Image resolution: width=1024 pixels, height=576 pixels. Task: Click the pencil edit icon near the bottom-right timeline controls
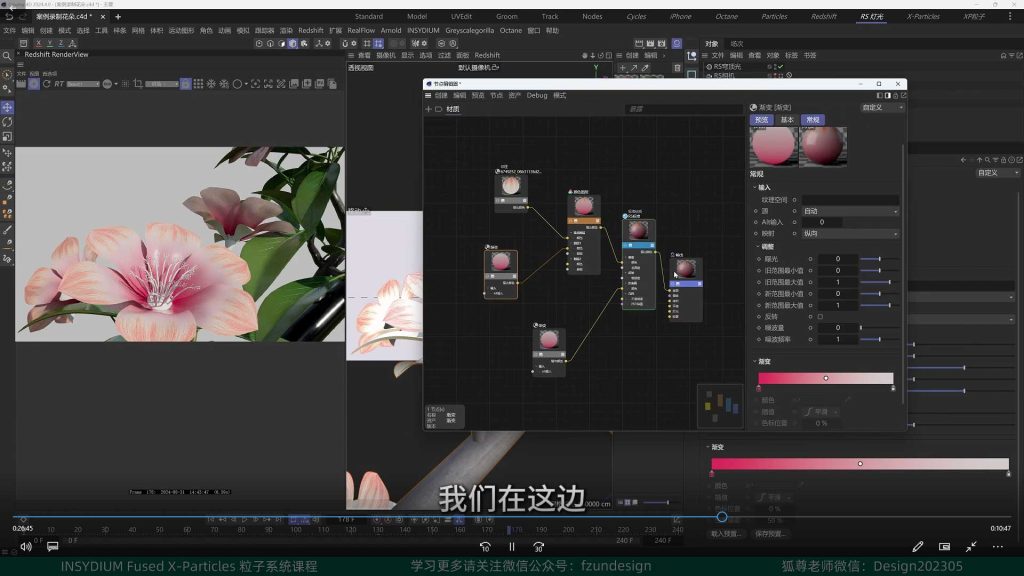point(918,546)
